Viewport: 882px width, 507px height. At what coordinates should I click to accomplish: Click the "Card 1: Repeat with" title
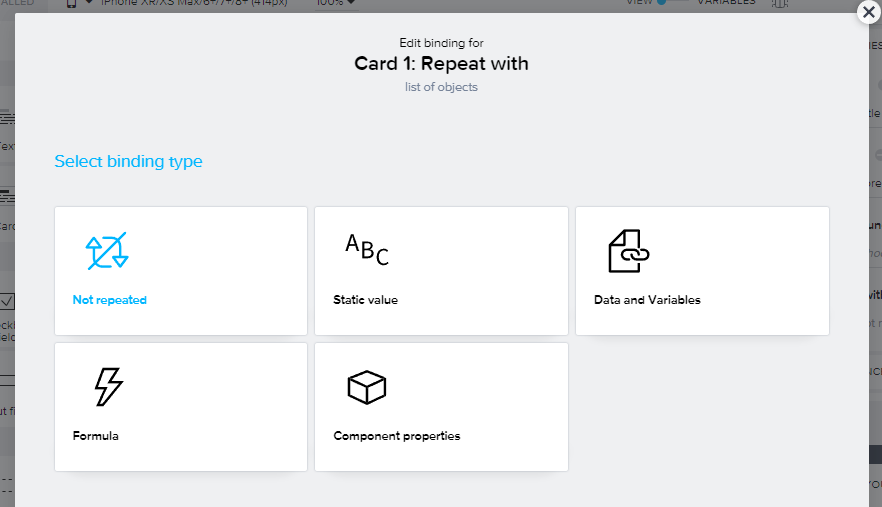click(441, 64)
